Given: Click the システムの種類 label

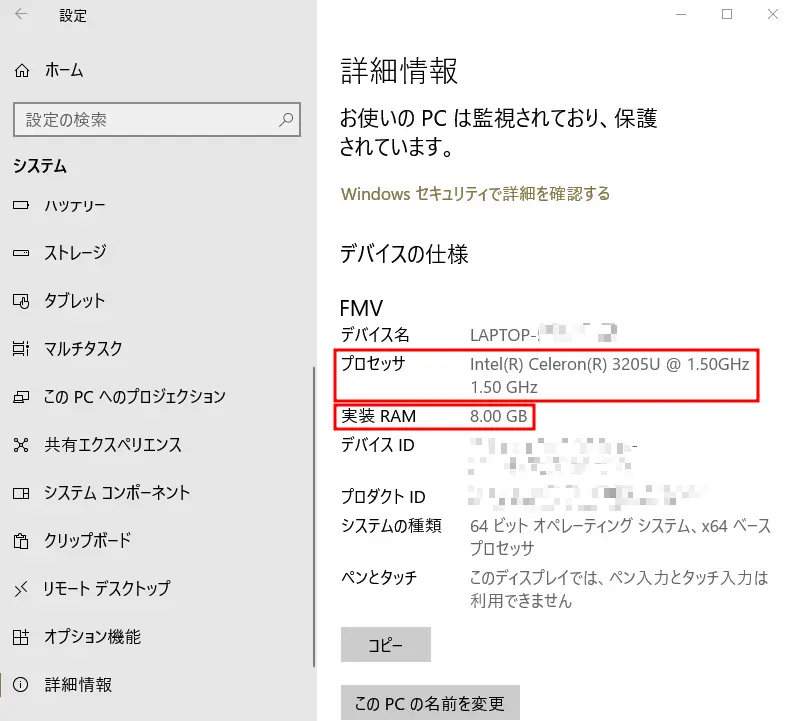Looking at the screenshot, I should pos(391,526).
